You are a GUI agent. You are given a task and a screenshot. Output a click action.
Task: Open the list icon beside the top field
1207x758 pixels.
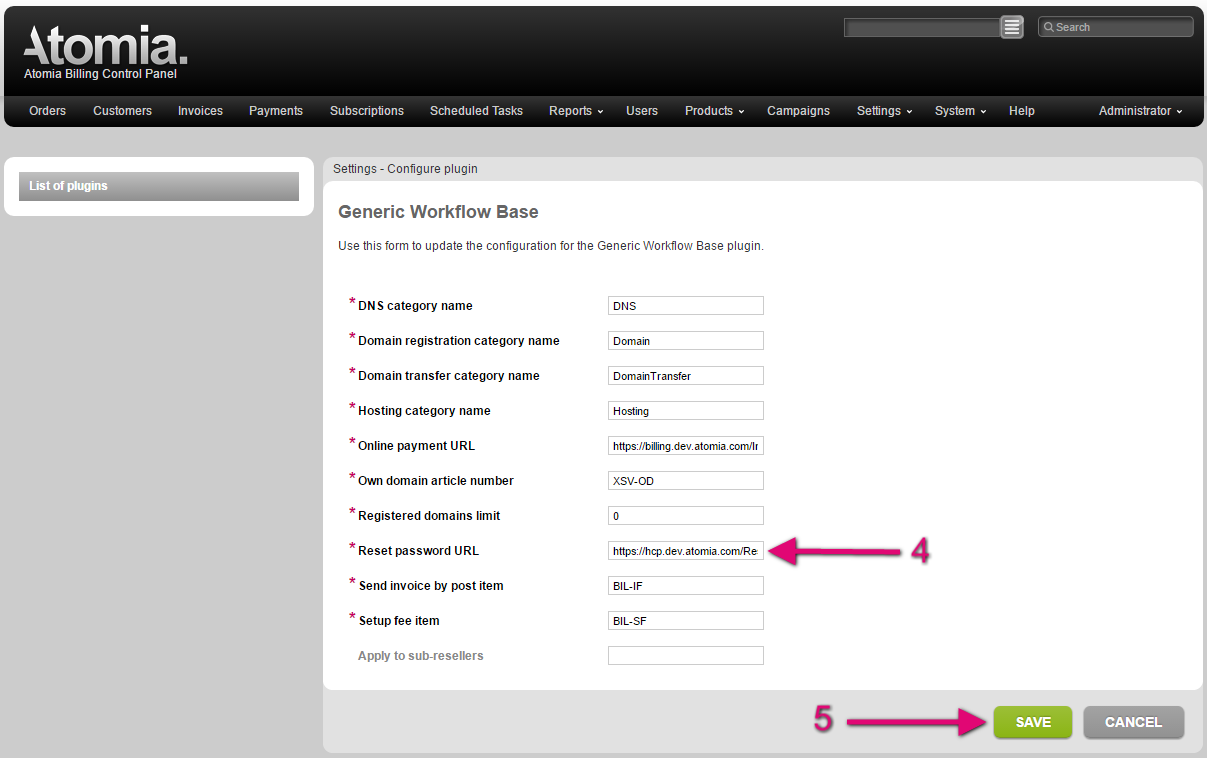coord(1012,27)
